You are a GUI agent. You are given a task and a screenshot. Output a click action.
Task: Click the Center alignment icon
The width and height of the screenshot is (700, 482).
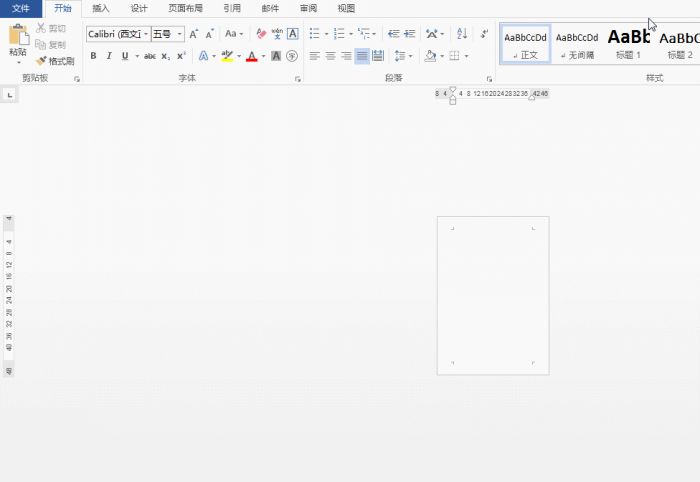tap(330, 56)
